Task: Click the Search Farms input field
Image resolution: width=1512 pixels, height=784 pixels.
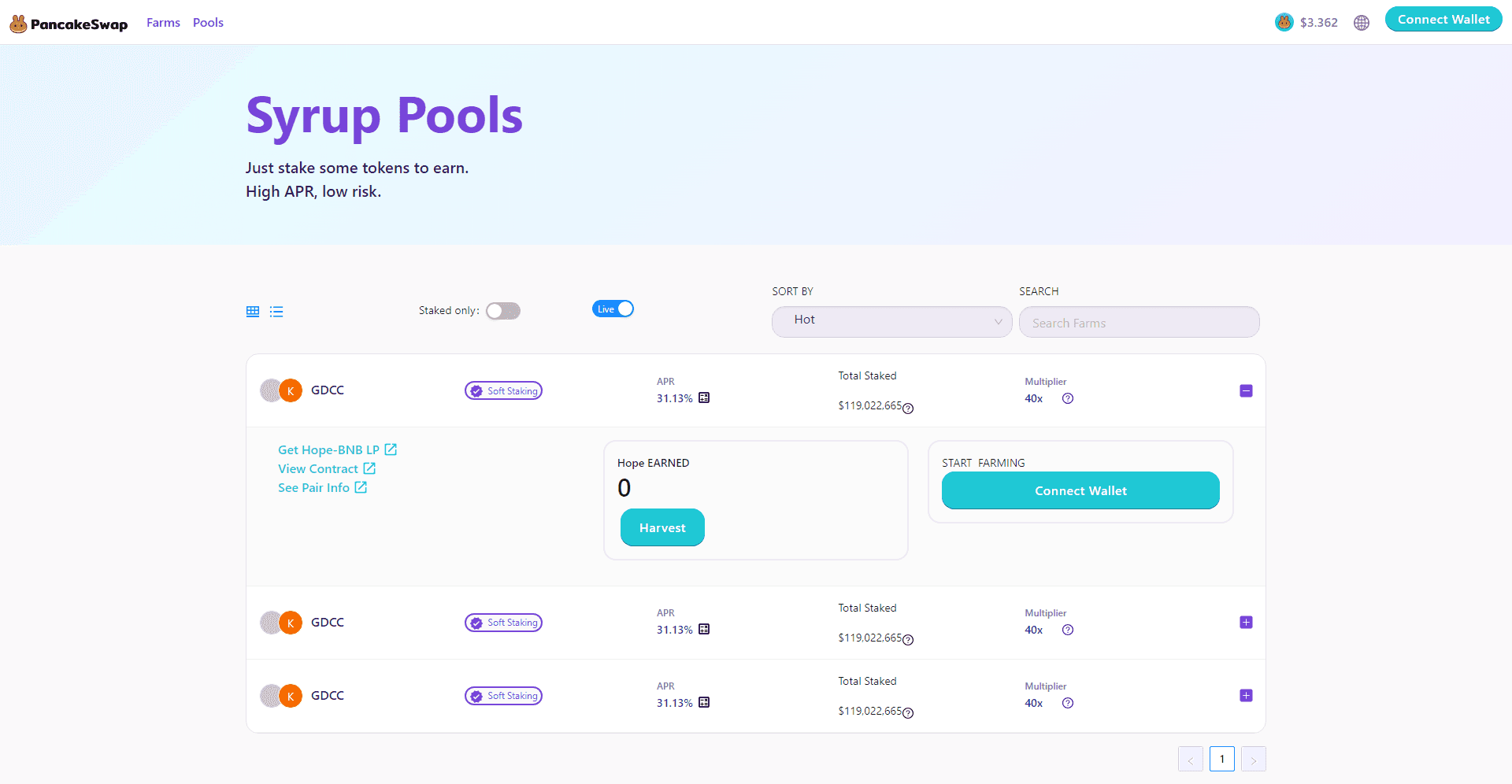Action: pyautogui.click(x=1140, y=322)
